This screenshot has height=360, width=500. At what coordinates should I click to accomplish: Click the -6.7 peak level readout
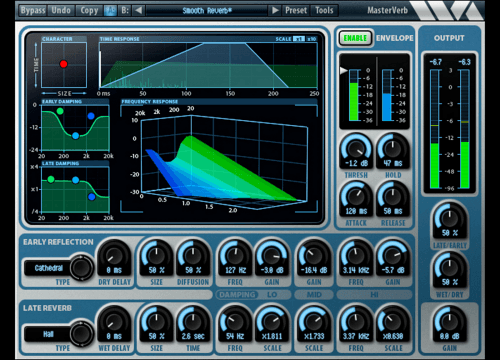pyautogui.click(x=435, y=62)
